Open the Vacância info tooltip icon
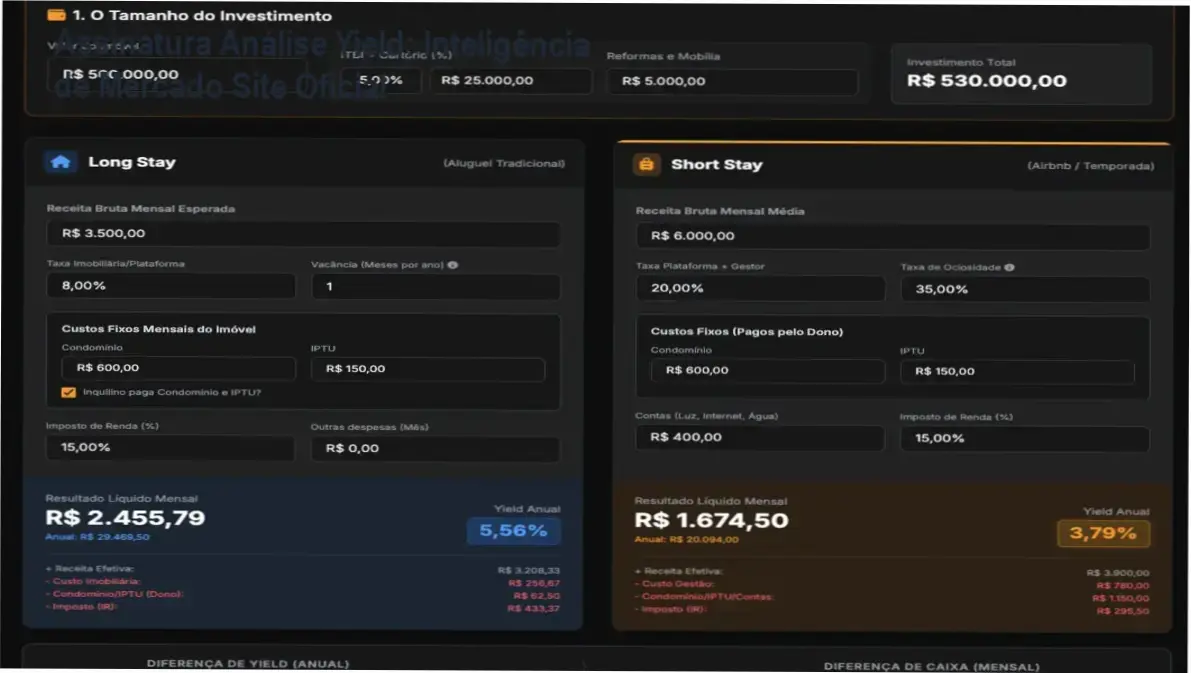Viewport: 1191px width, 673px height. [453, 265]
